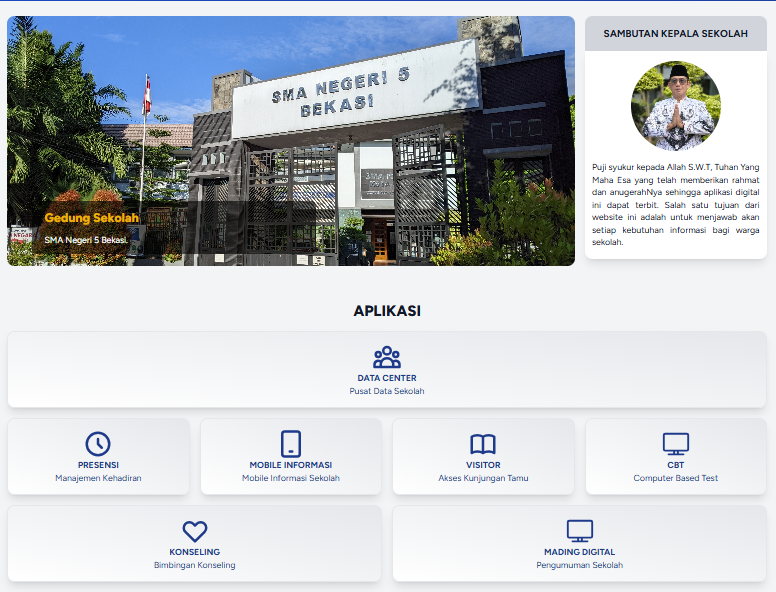Click the Konseling heart icon
This screenshot has width=776, height=592.
coord(195,531)
